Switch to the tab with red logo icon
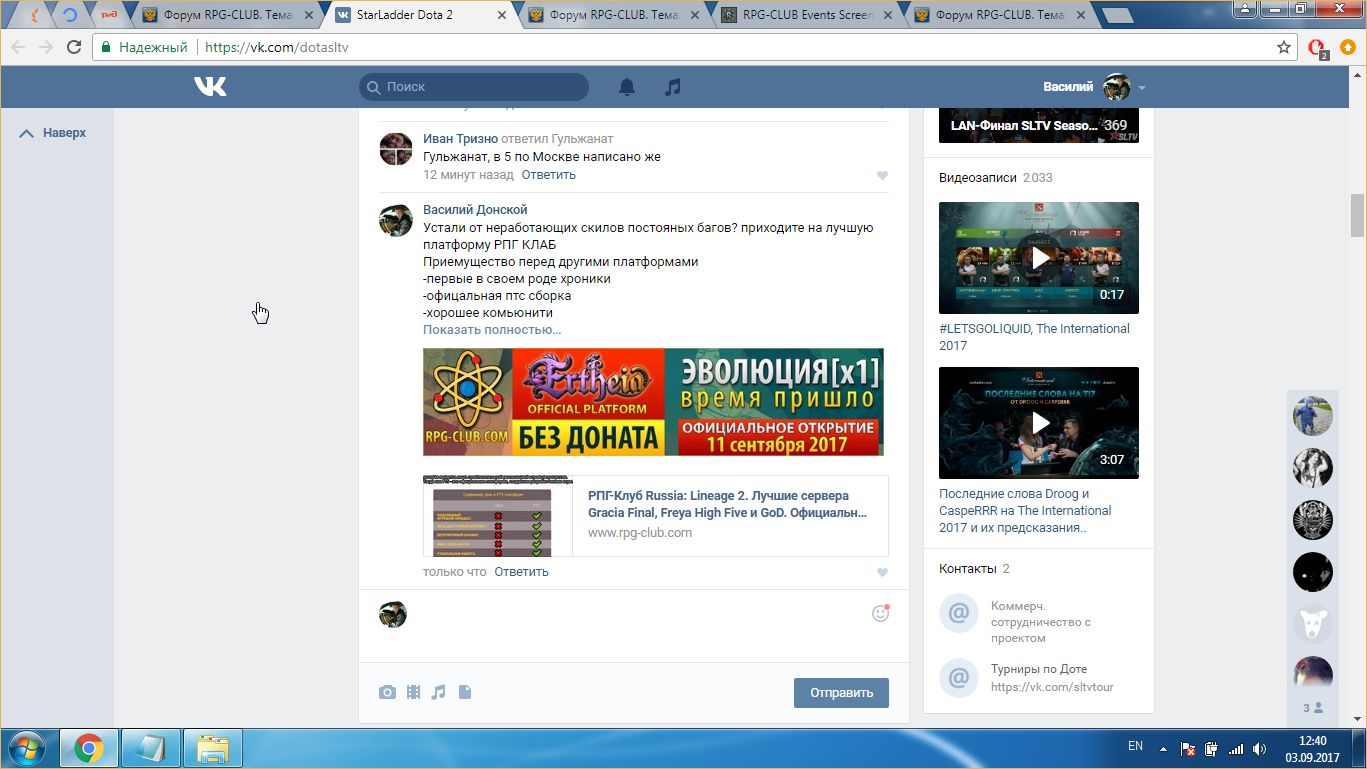 (109, 15)
